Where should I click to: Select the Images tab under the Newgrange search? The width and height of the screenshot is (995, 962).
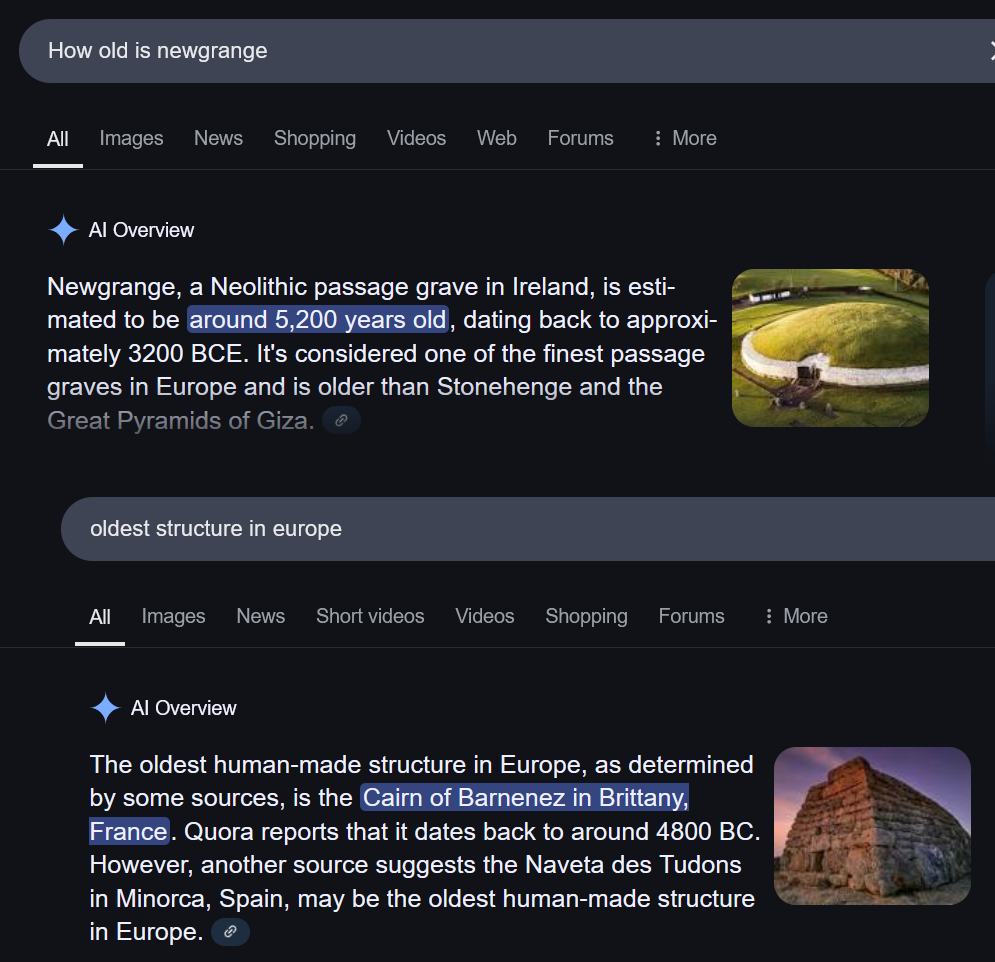[131, 138]
